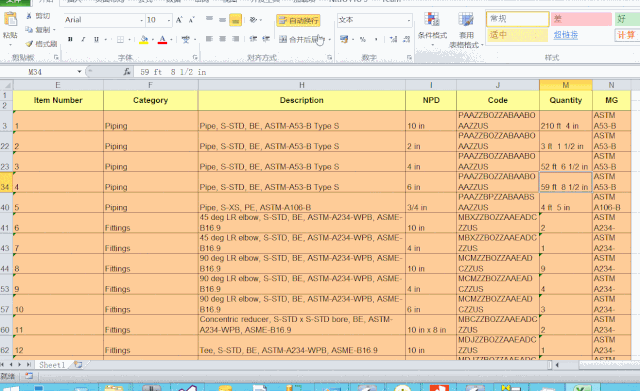This screenshot has width=640, height=391.
Task: Click the cell borders icon
Action: click(120, 40)
